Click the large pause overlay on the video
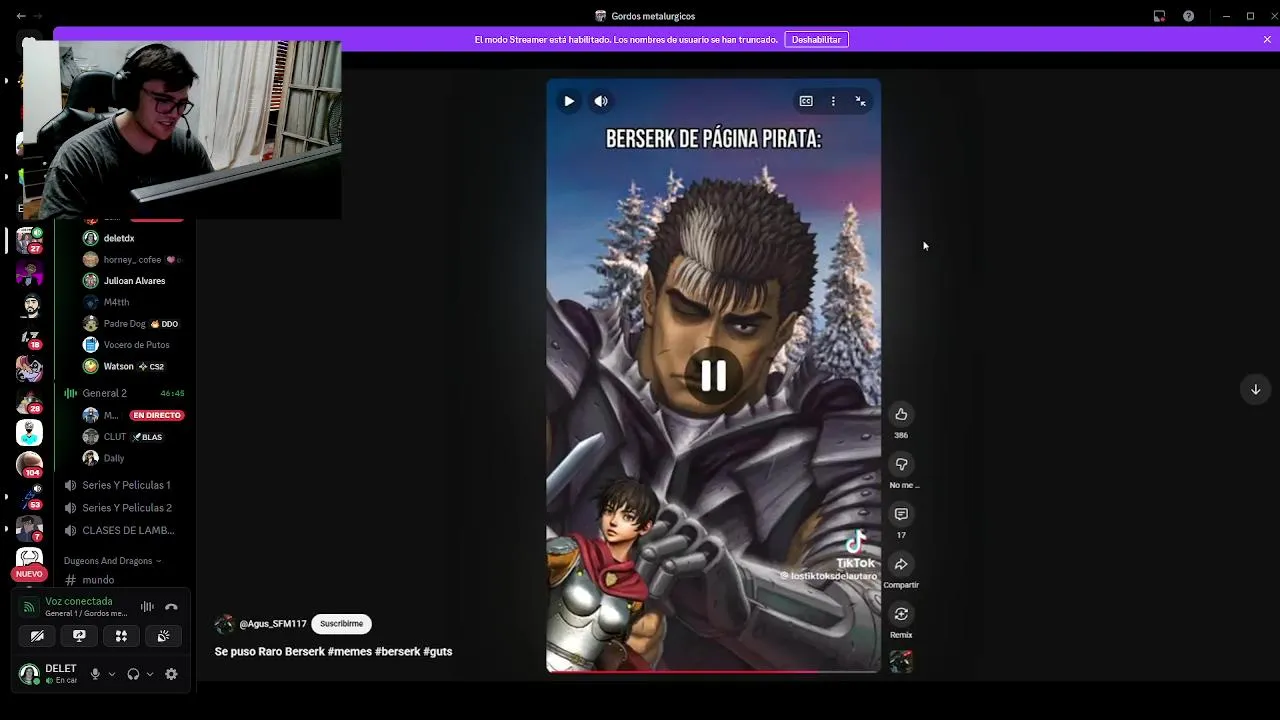 713,376
